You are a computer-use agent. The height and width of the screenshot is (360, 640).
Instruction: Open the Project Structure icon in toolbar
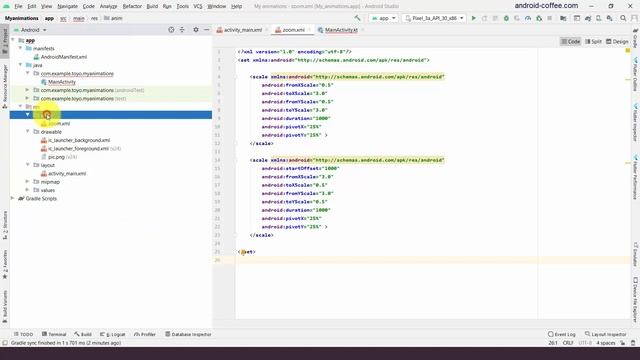563,18
